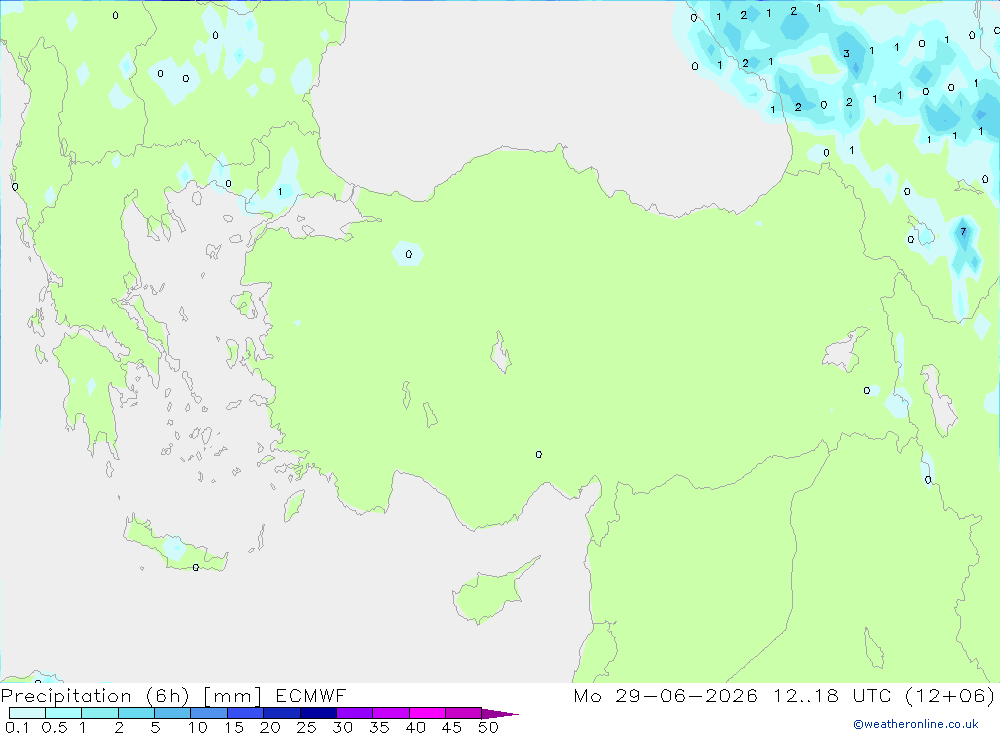Click legend label '25'
This screenshot has height=733, width=1000.
click(306, 727)
